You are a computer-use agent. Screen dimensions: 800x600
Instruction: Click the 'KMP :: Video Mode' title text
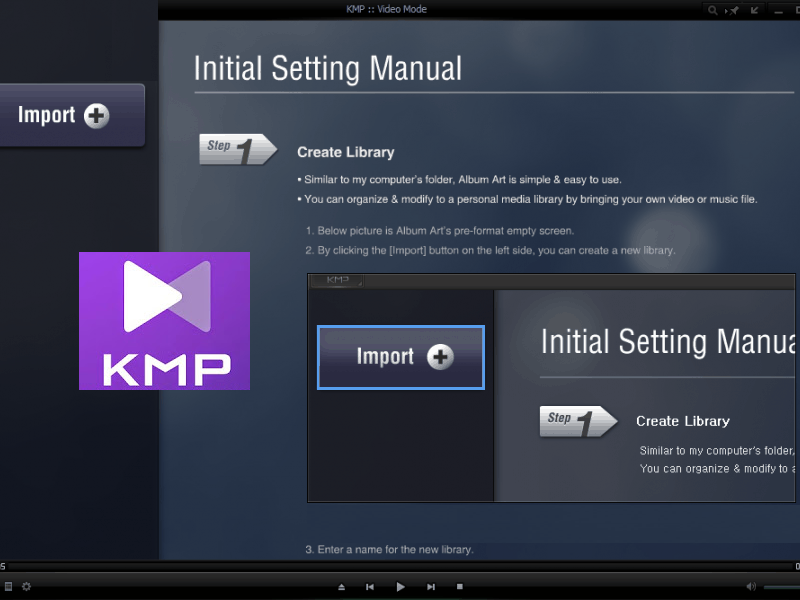point(386,9)
